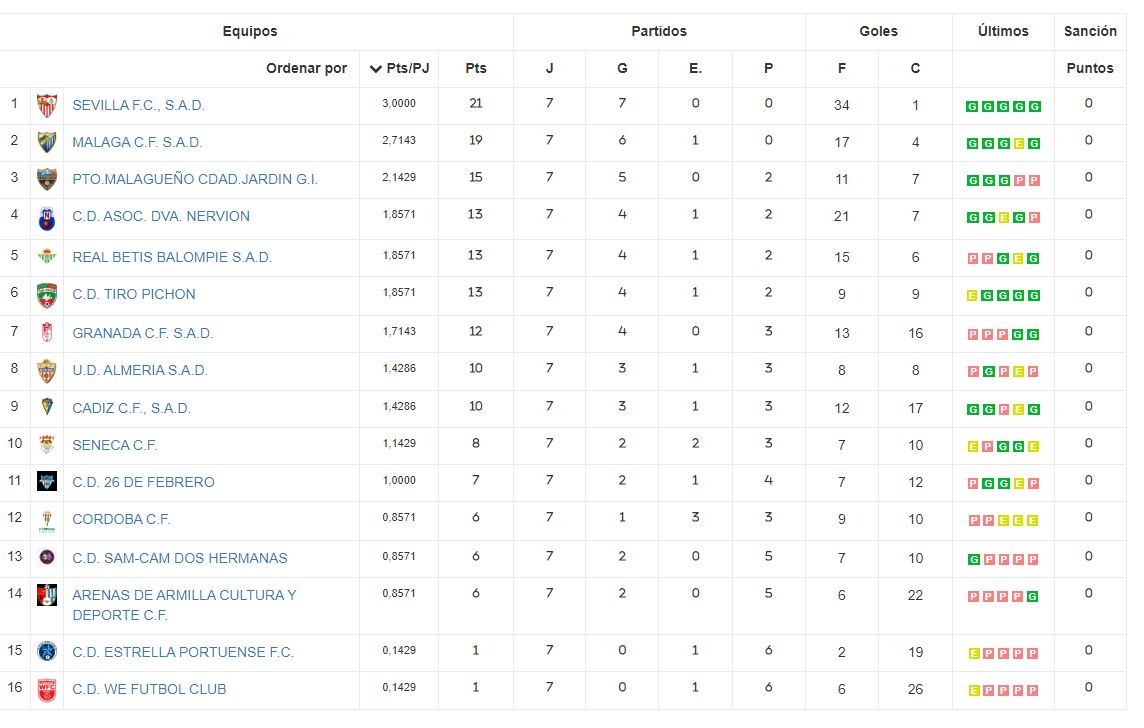Sort by P losses column header

tap(768, 69)
